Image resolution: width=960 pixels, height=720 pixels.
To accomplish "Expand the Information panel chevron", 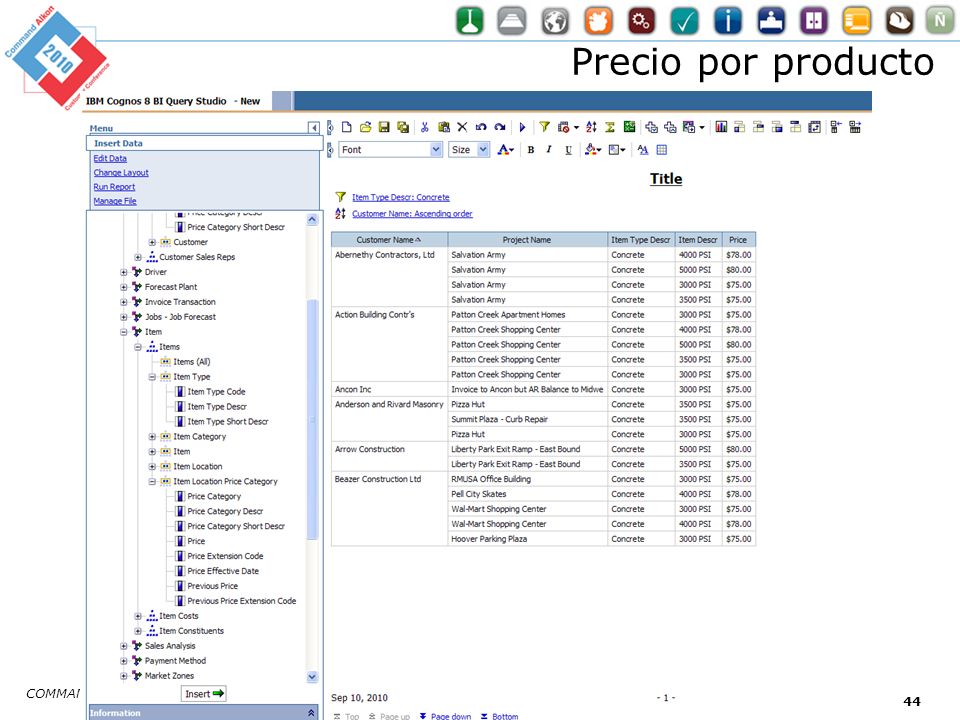I will [311, 713].
